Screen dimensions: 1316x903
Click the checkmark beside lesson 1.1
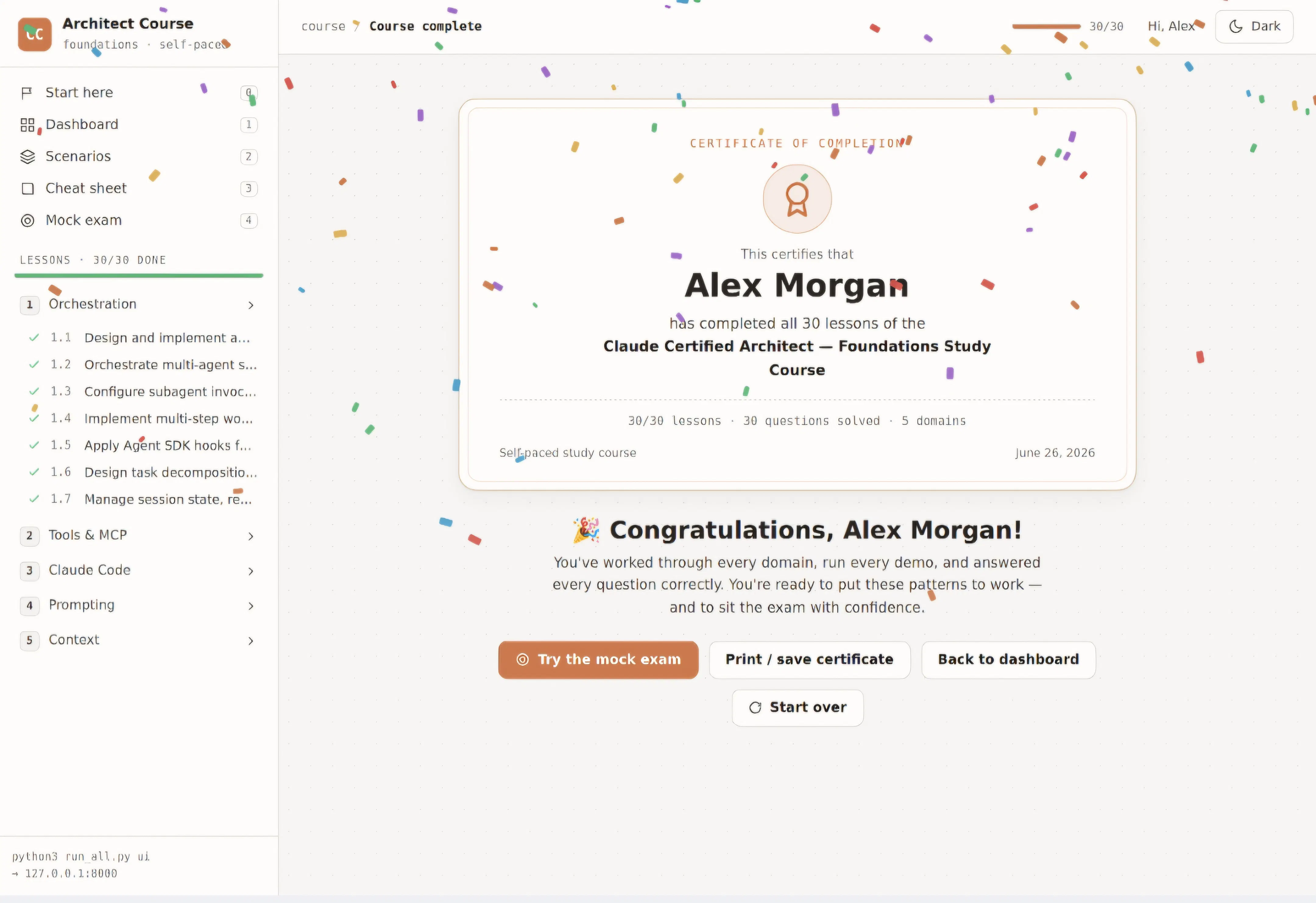click(34, 338)
